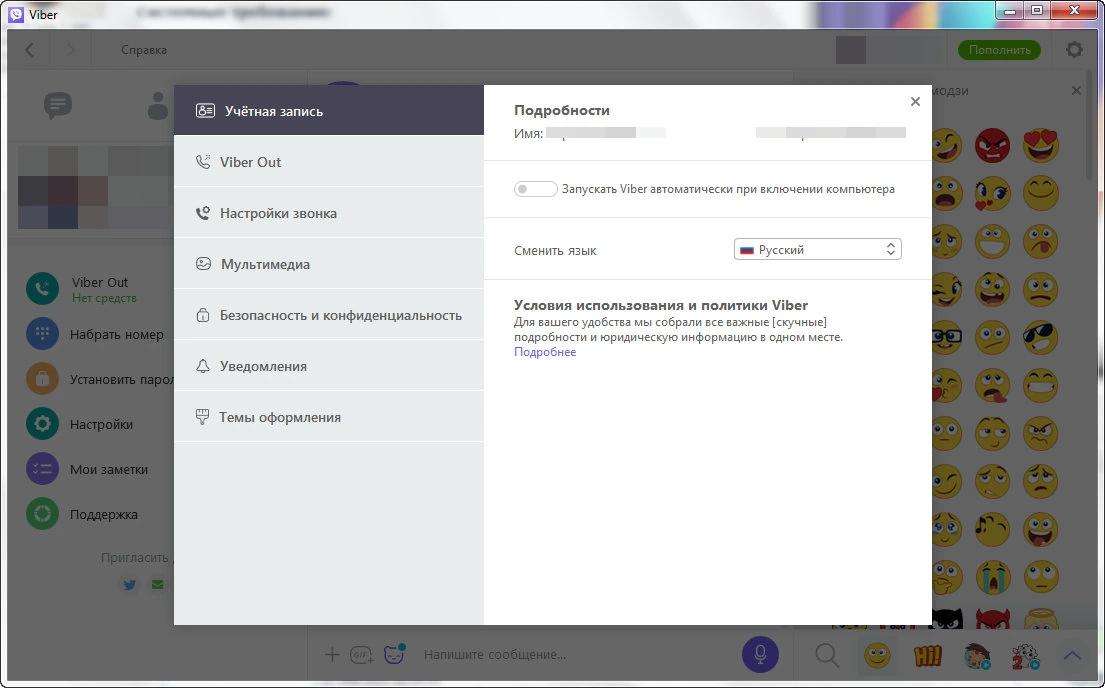Click the Установить пароль lock icon

42,379
